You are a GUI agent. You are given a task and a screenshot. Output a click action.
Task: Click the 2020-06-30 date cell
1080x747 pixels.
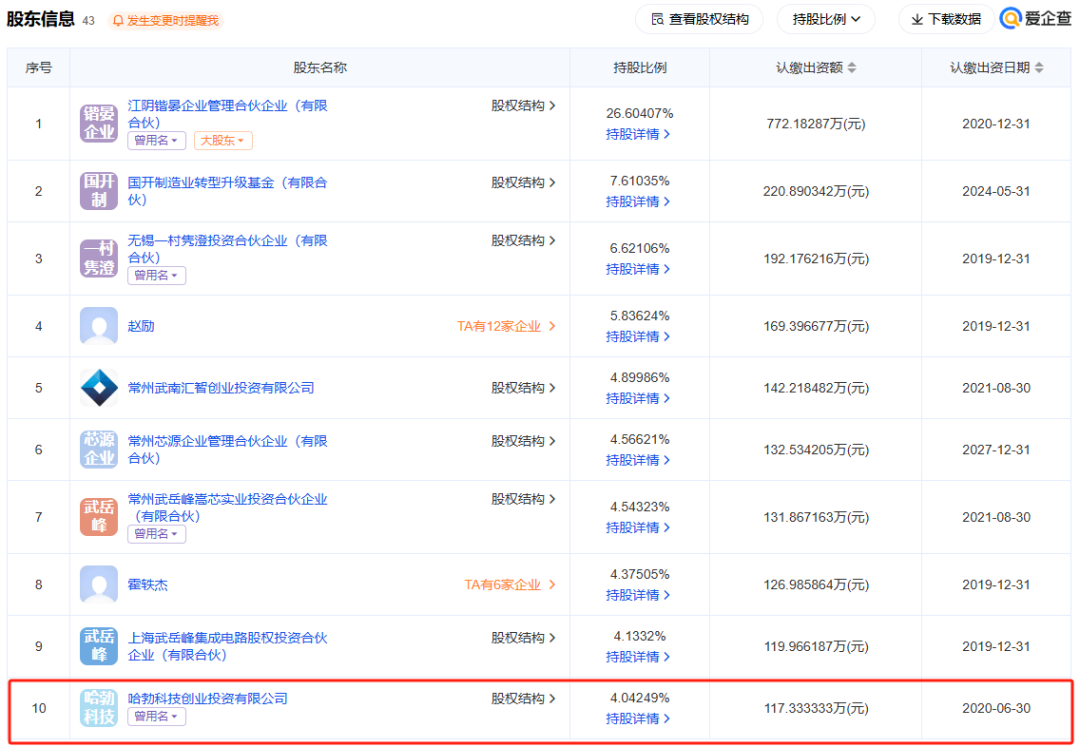(996, 708)
